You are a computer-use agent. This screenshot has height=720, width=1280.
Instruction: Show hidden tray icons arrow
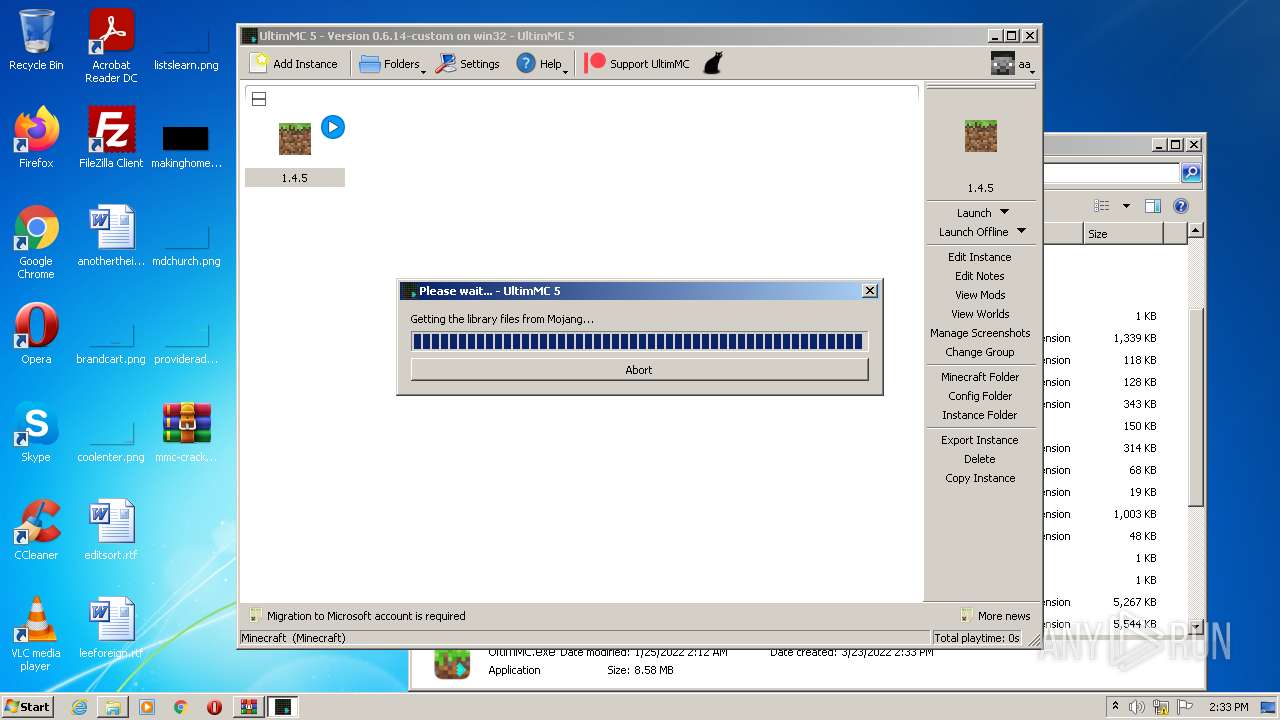pos(1115,707)
